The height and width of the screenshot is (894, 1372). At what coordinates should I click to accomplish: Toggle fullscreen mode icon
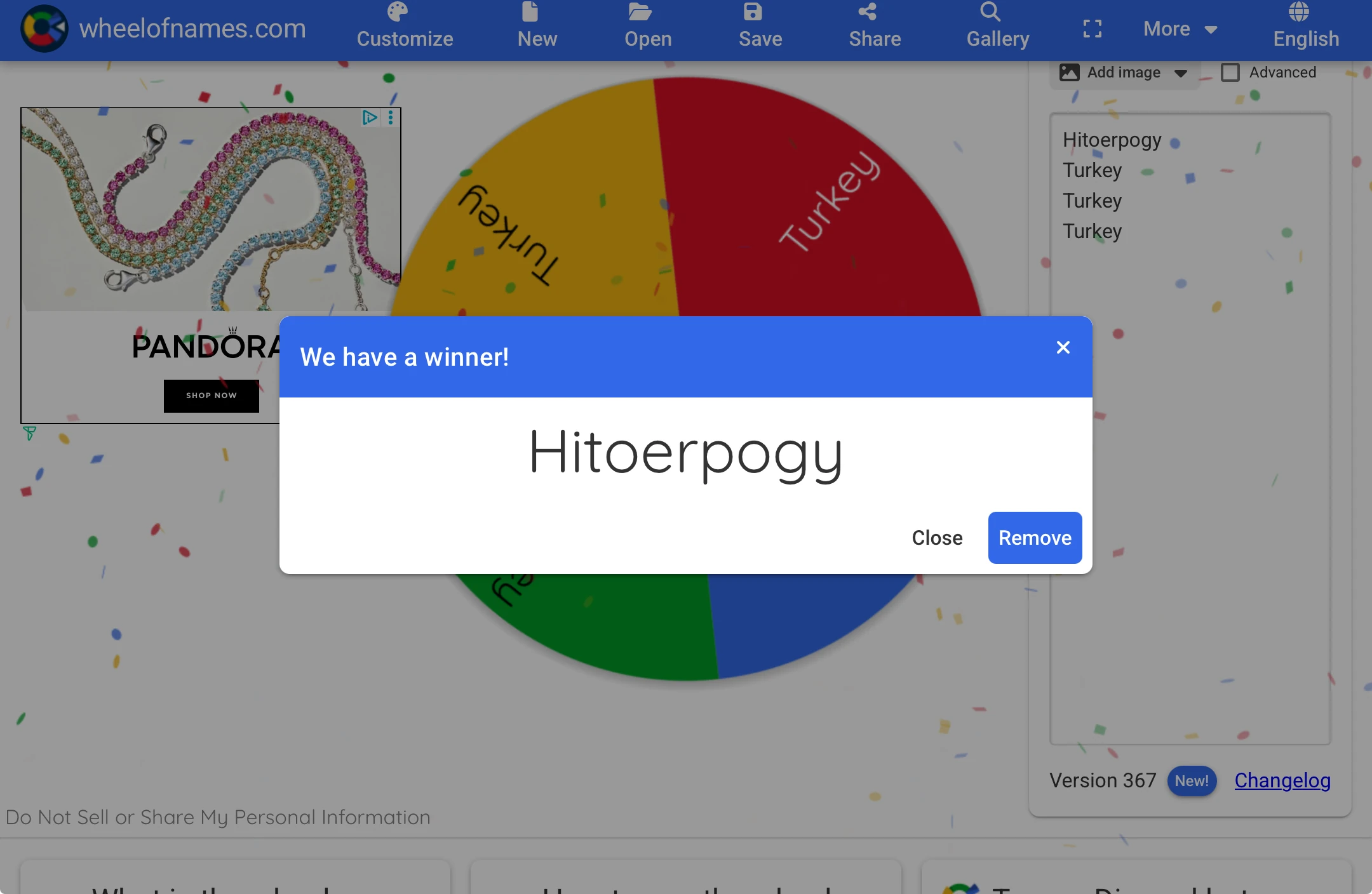(x=1092, y=29)
